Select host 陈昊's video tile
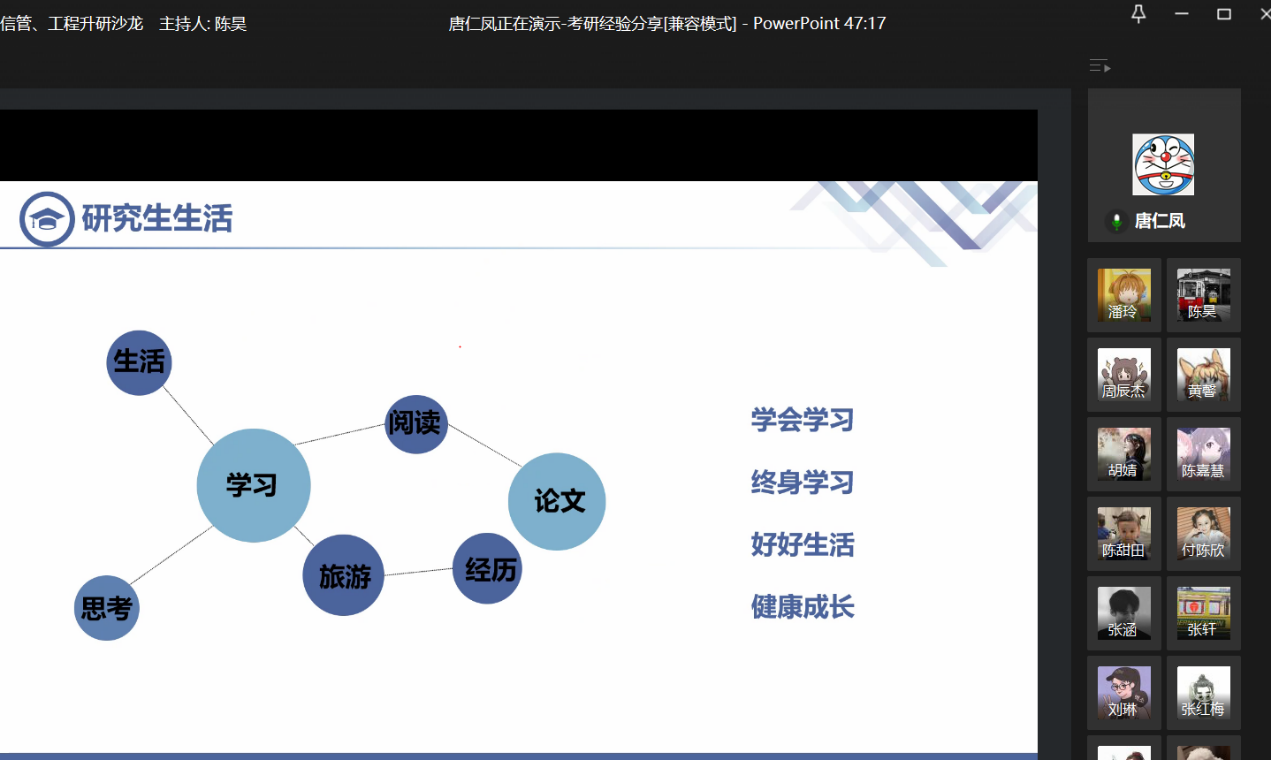This screenshot has height=760, width=1271. click(x=1203, y=295)
